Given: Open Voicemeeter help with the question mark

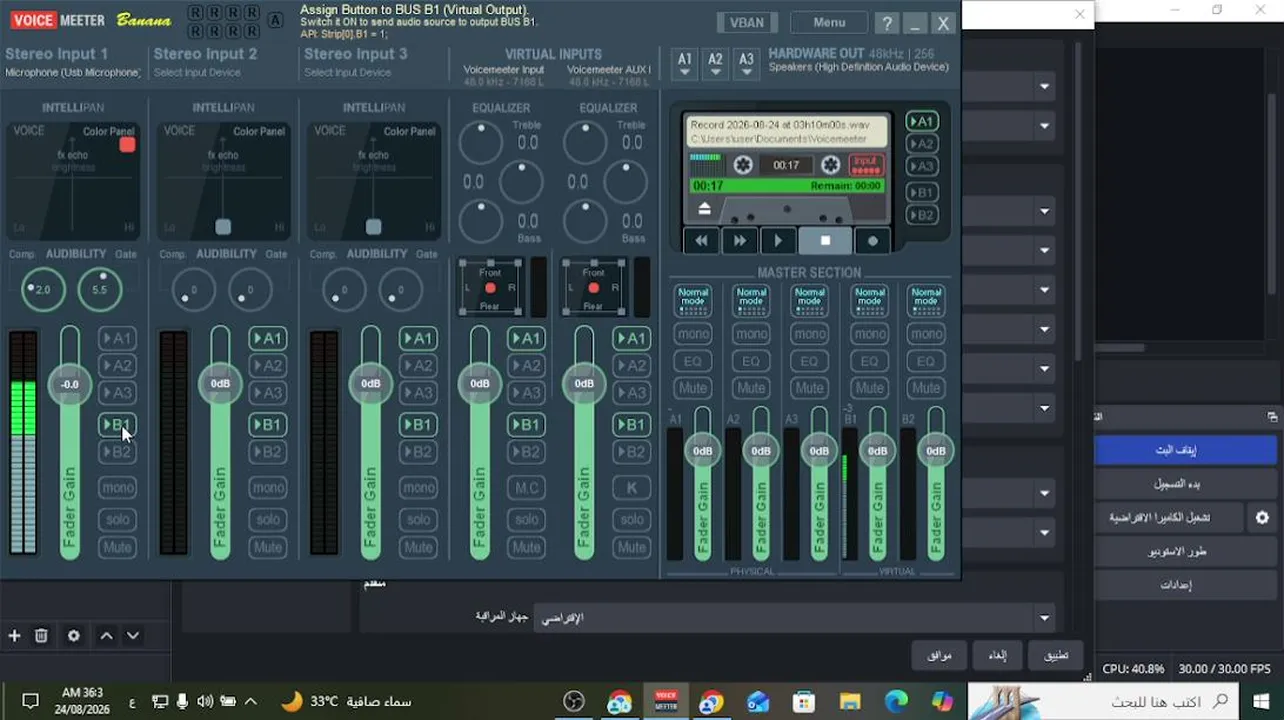Looking at the screenshot, I should click(x=886, y=23).
